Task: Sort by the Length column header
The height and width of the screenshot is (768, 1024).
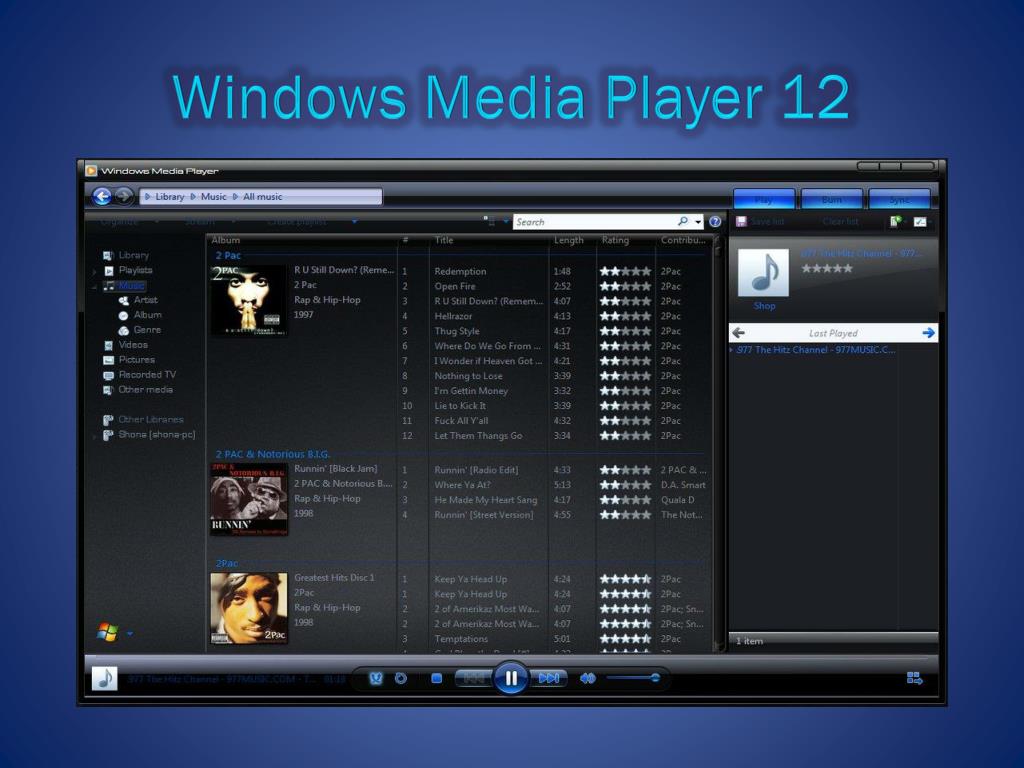Action: pos(569,240)
